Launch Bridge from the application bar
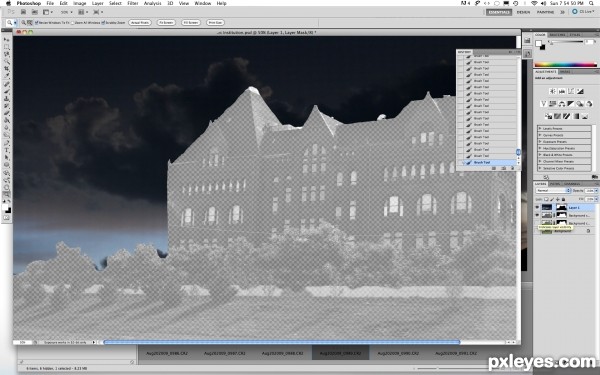The image size is (600, 375). point(24,12)
